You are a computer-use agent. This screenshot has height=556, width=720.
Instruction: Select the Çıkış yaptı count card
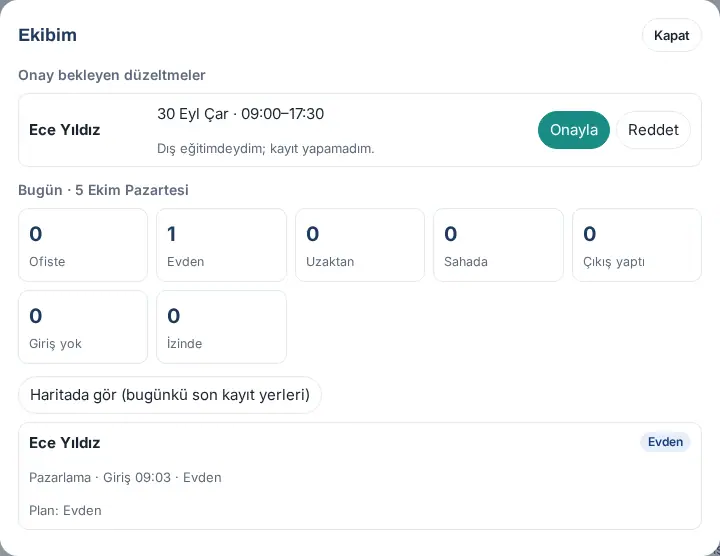pos(637,245)
